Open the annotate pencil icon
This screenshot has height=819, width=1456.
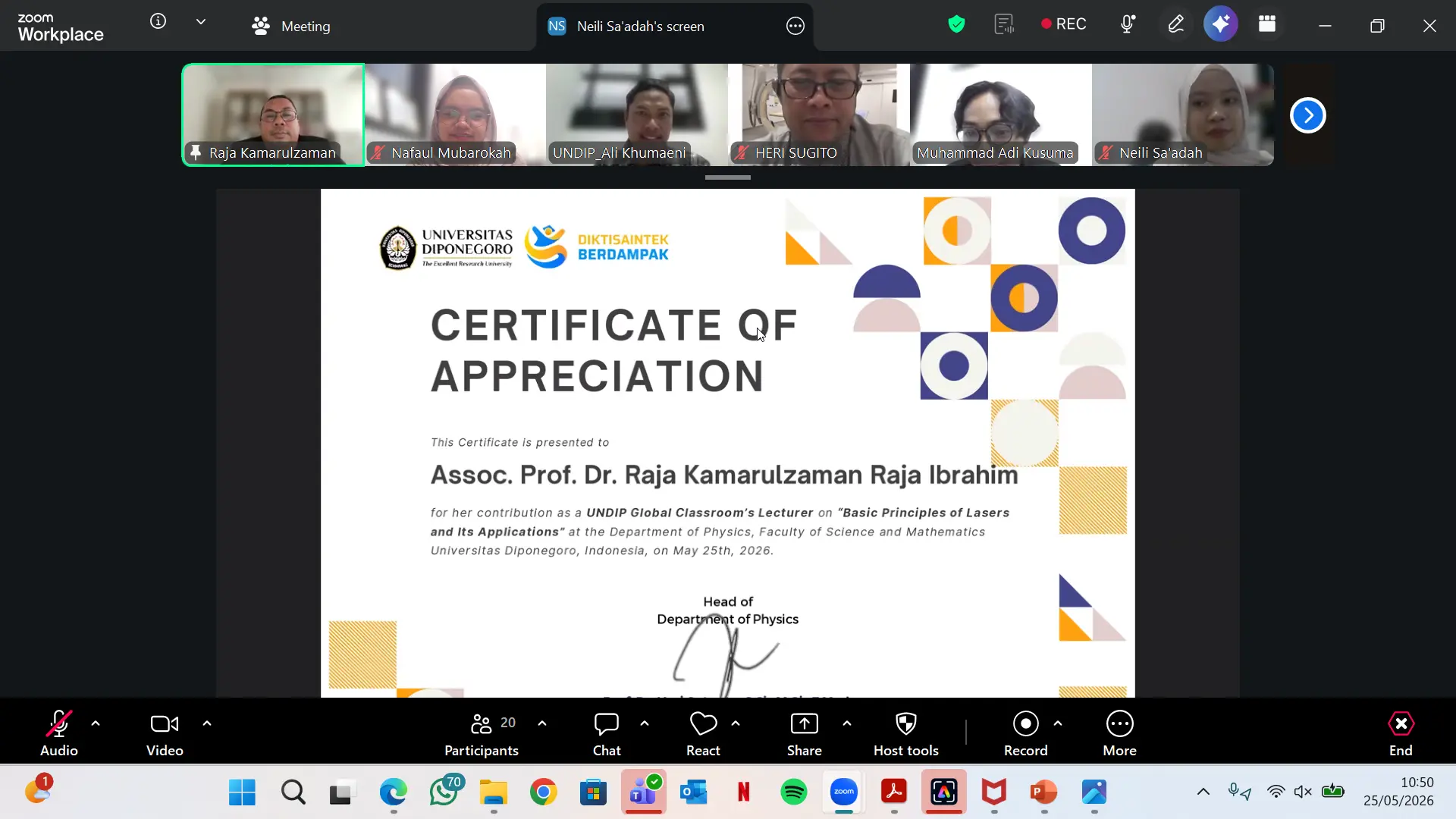1175,25
